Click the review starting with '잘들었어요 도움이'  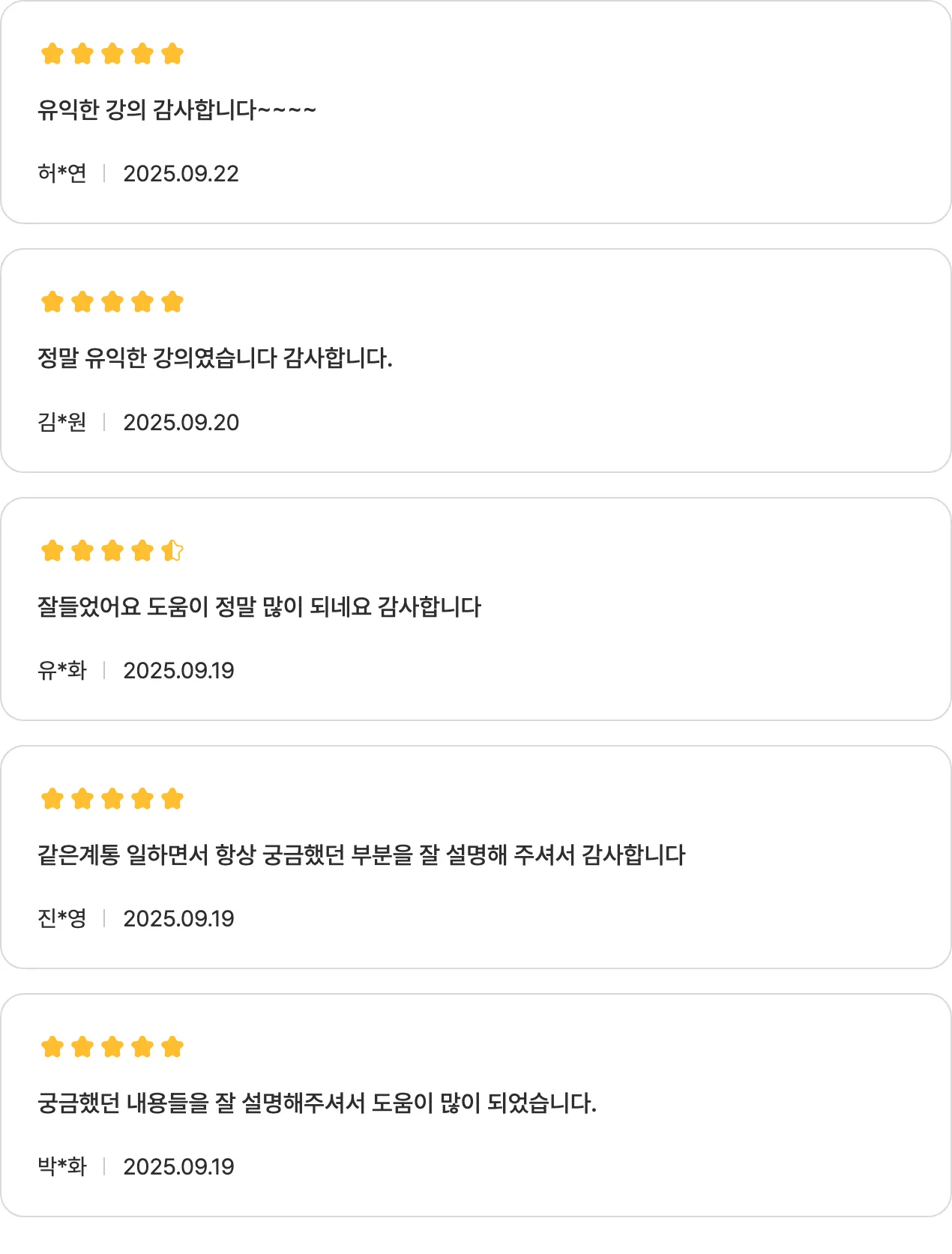pyautogui.click(x=259, y=607)
